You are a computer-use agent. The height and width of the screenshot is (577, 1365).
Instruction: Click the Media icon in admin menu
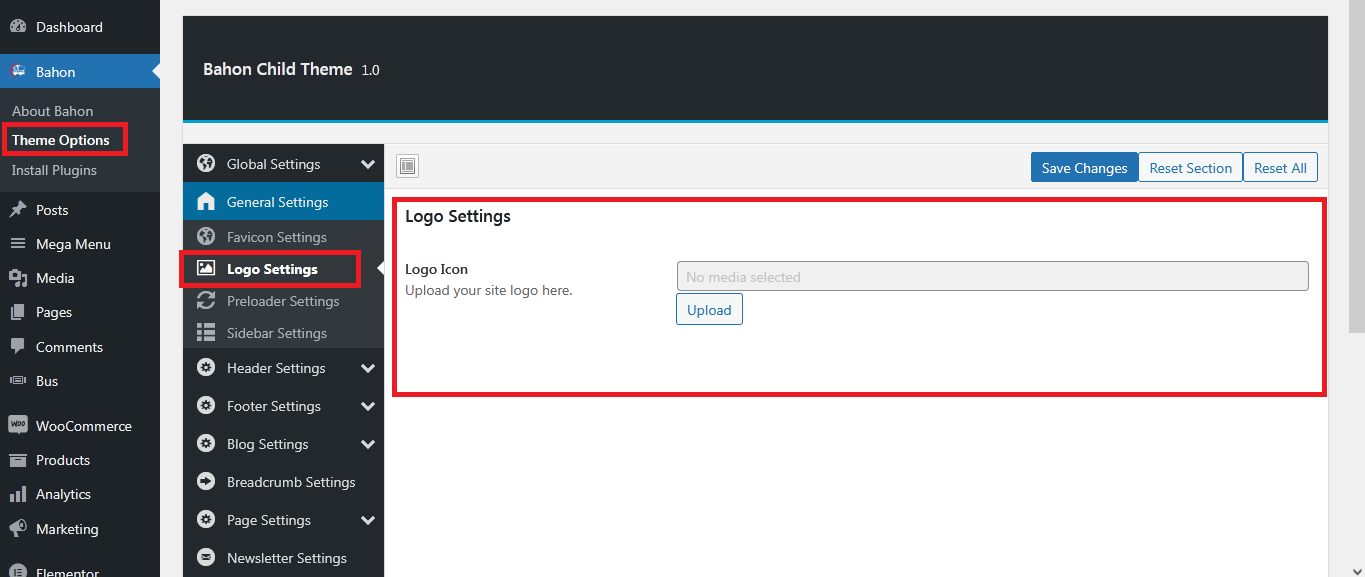(17, 278)
